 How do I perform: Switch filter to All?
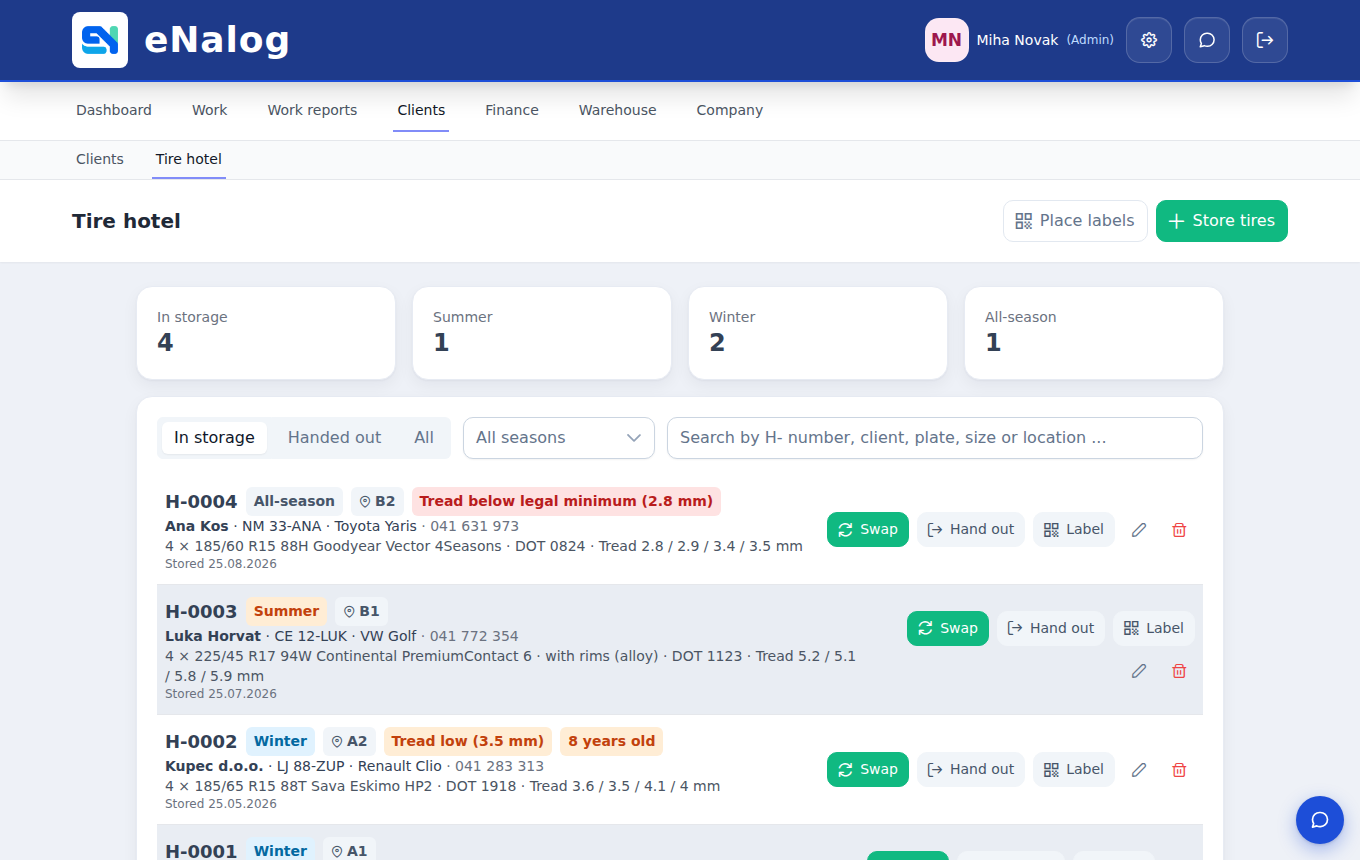point(424,438)
